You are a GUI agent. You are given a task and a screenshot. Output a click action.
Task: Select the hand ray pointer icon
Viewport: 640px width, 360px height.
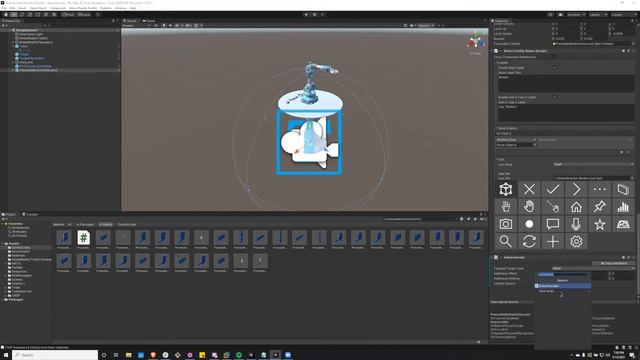553,207
